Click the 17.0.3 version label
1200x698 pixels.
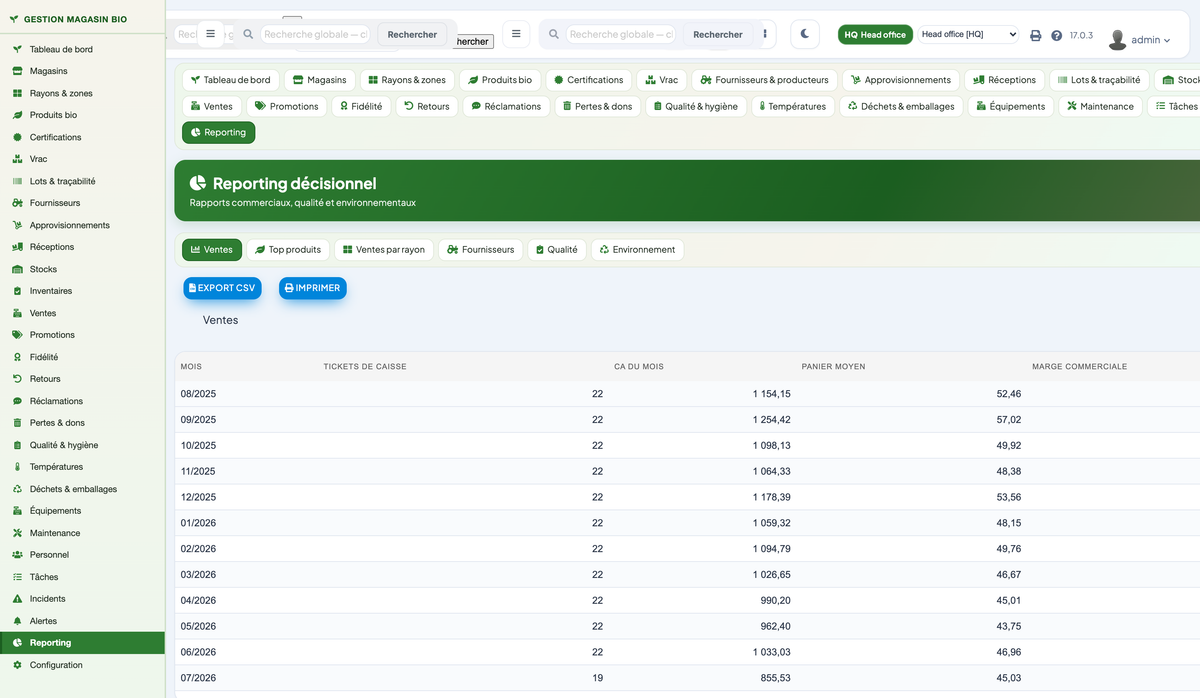pos(1081,35)
